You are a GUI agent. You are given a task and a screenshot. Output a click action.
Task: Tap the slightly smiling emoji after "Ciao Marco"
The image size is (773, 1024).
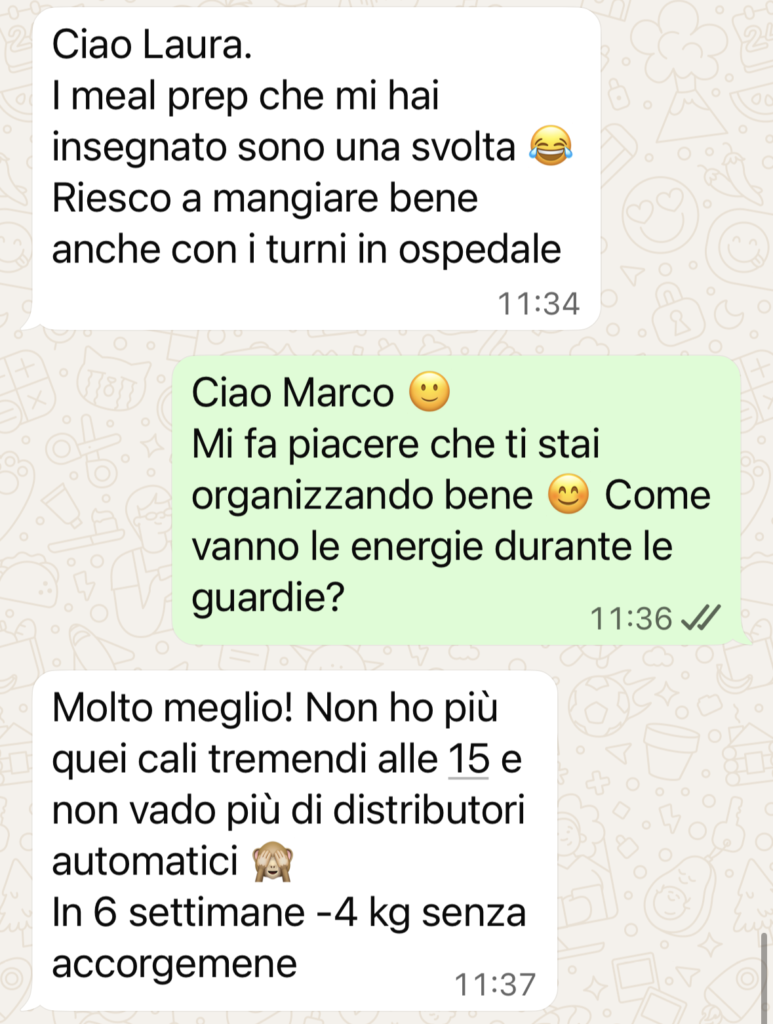(x=429, y=392)
